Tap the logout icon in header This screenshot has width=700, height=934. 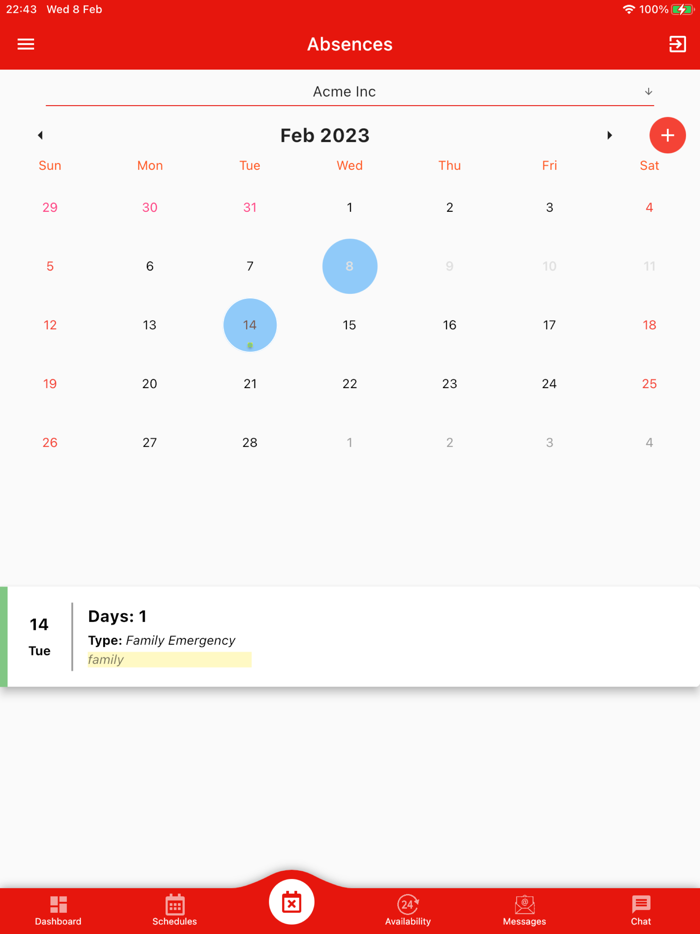[x=677, y=44]
